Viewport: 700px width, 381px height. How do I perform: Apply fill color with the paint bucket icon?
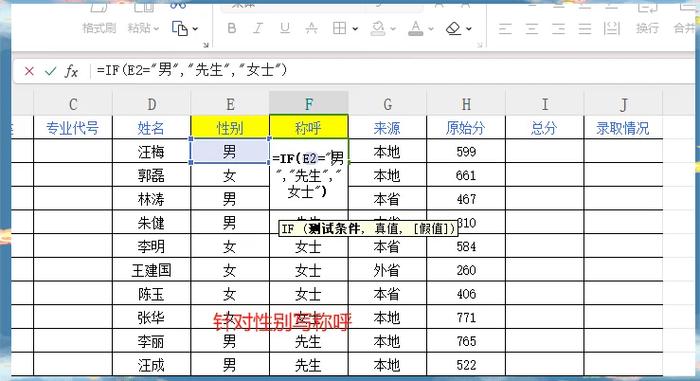tap(378, 29)
